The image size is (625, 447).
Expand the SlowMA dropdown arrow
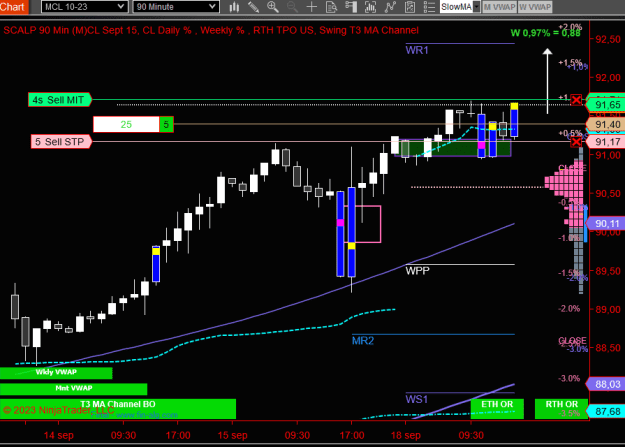[476, 7]
